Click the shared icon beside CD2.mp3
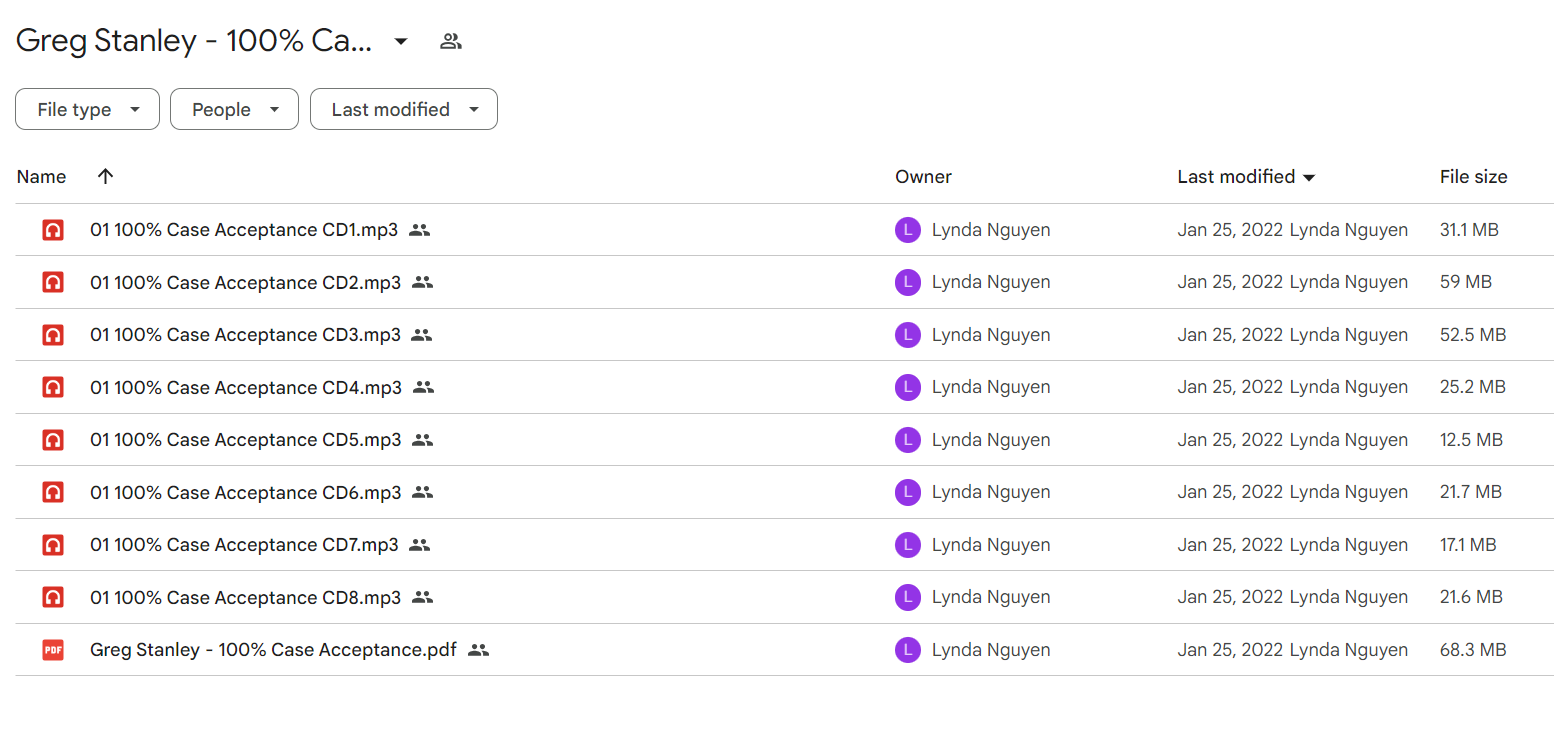This screenshot has width=1554, height=745. pos(422,283)
